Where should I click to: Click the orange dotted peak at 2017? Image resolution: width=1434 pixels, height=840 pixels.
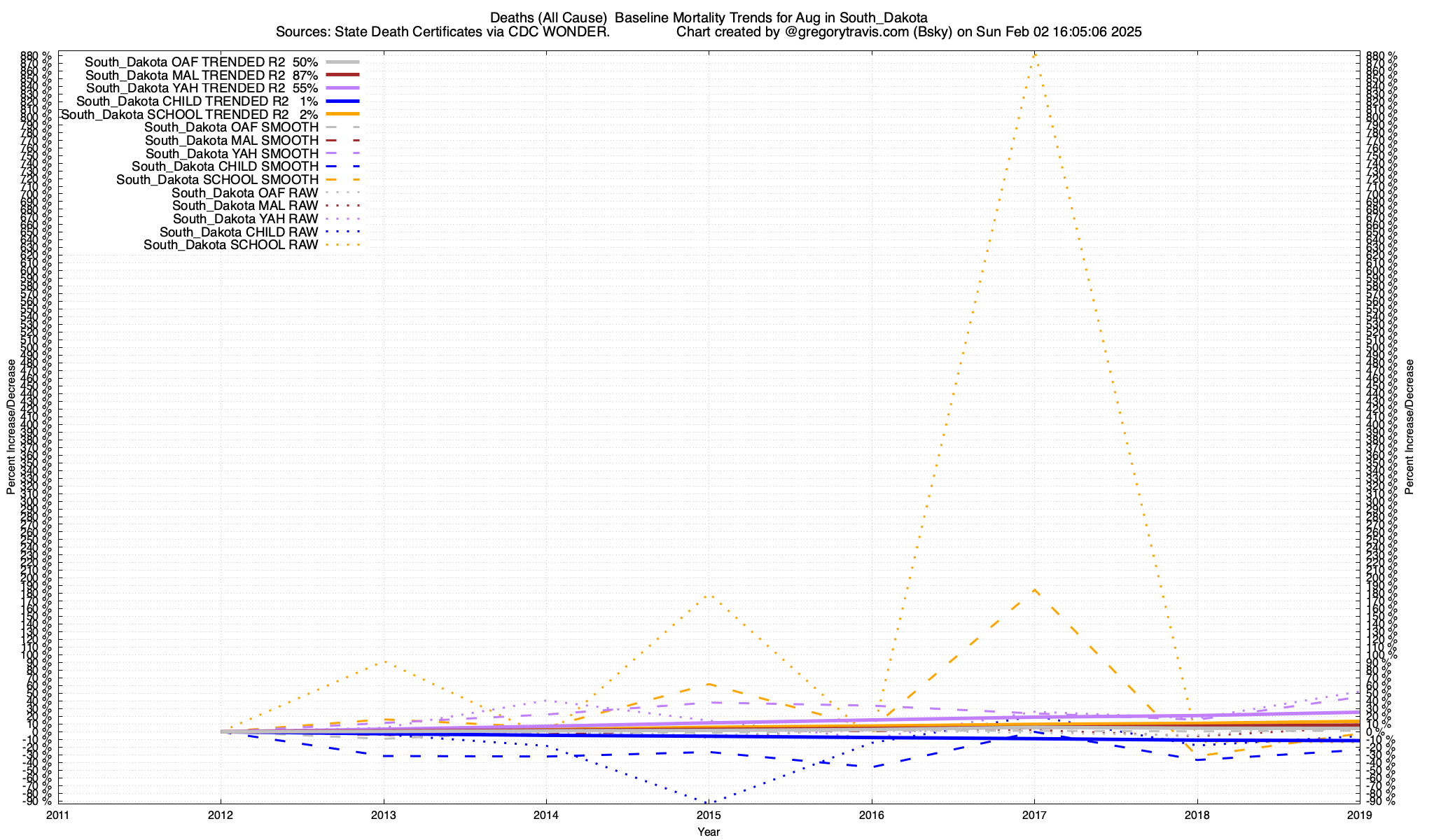pos(1034,55)
